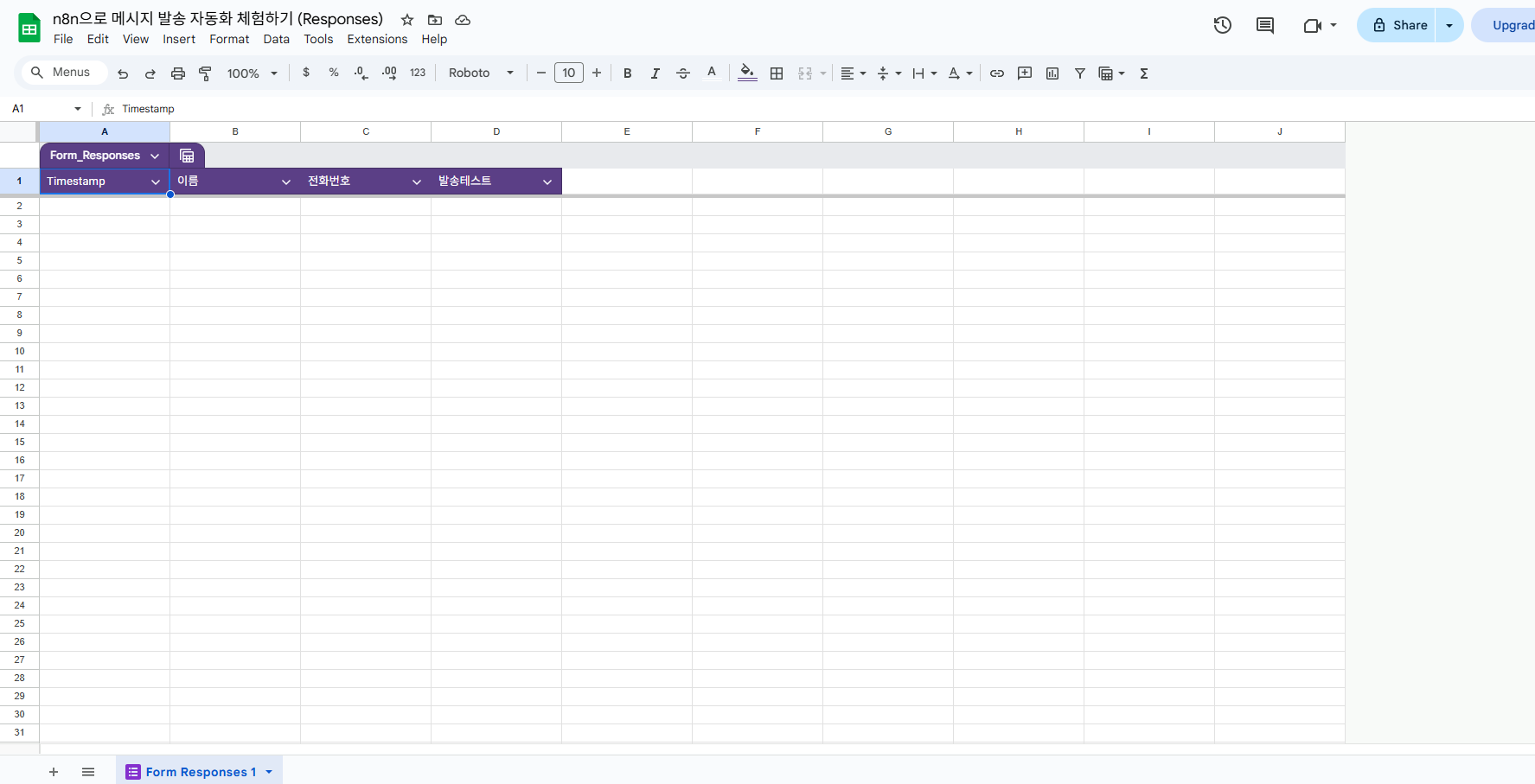Toggle strikethrough formatting
This screenshot has height=784, width=1535.
pyautogui.click(x=682, y=73)
